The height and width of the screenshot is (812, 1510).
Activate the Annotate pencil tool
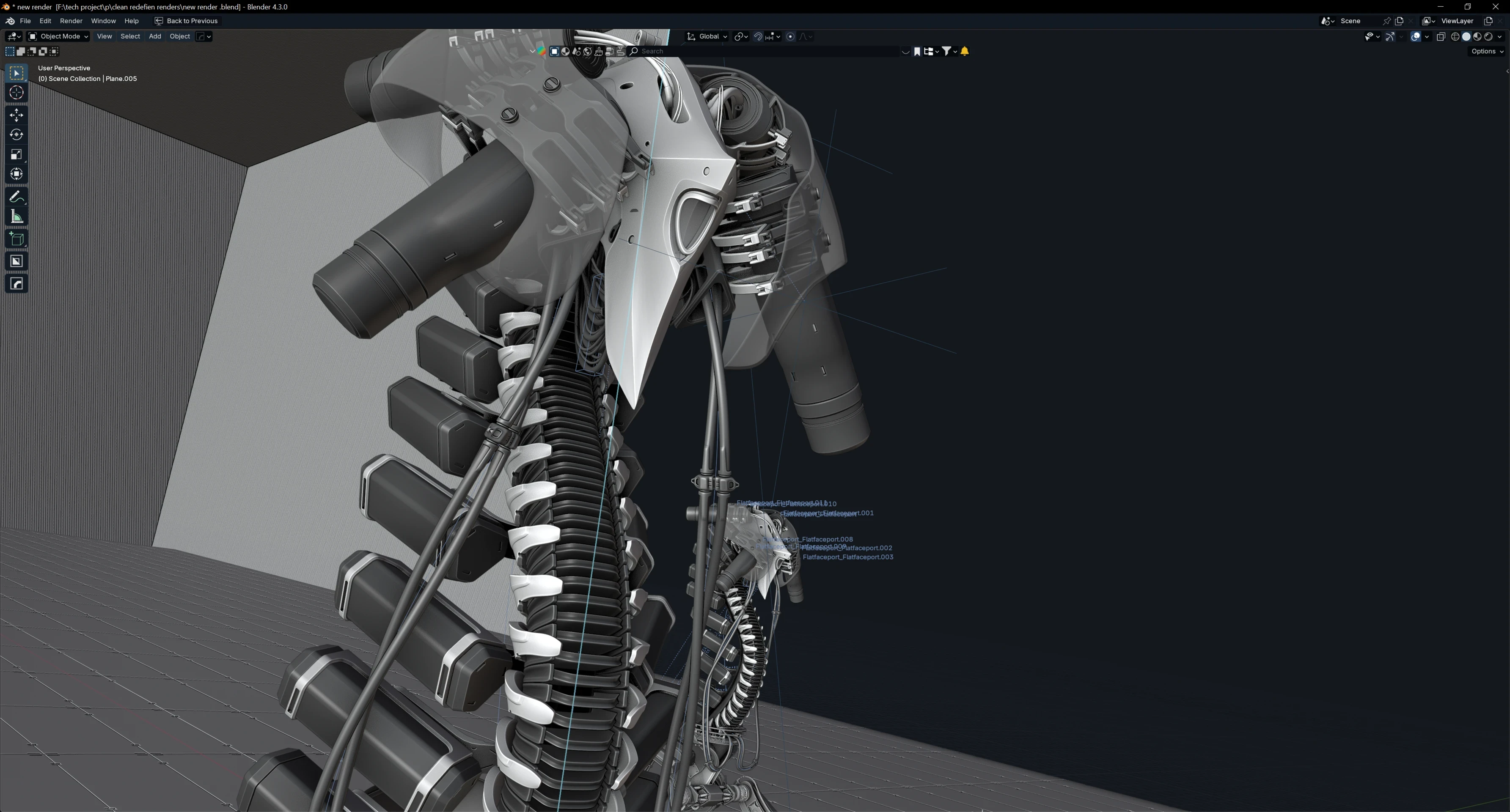17,197
